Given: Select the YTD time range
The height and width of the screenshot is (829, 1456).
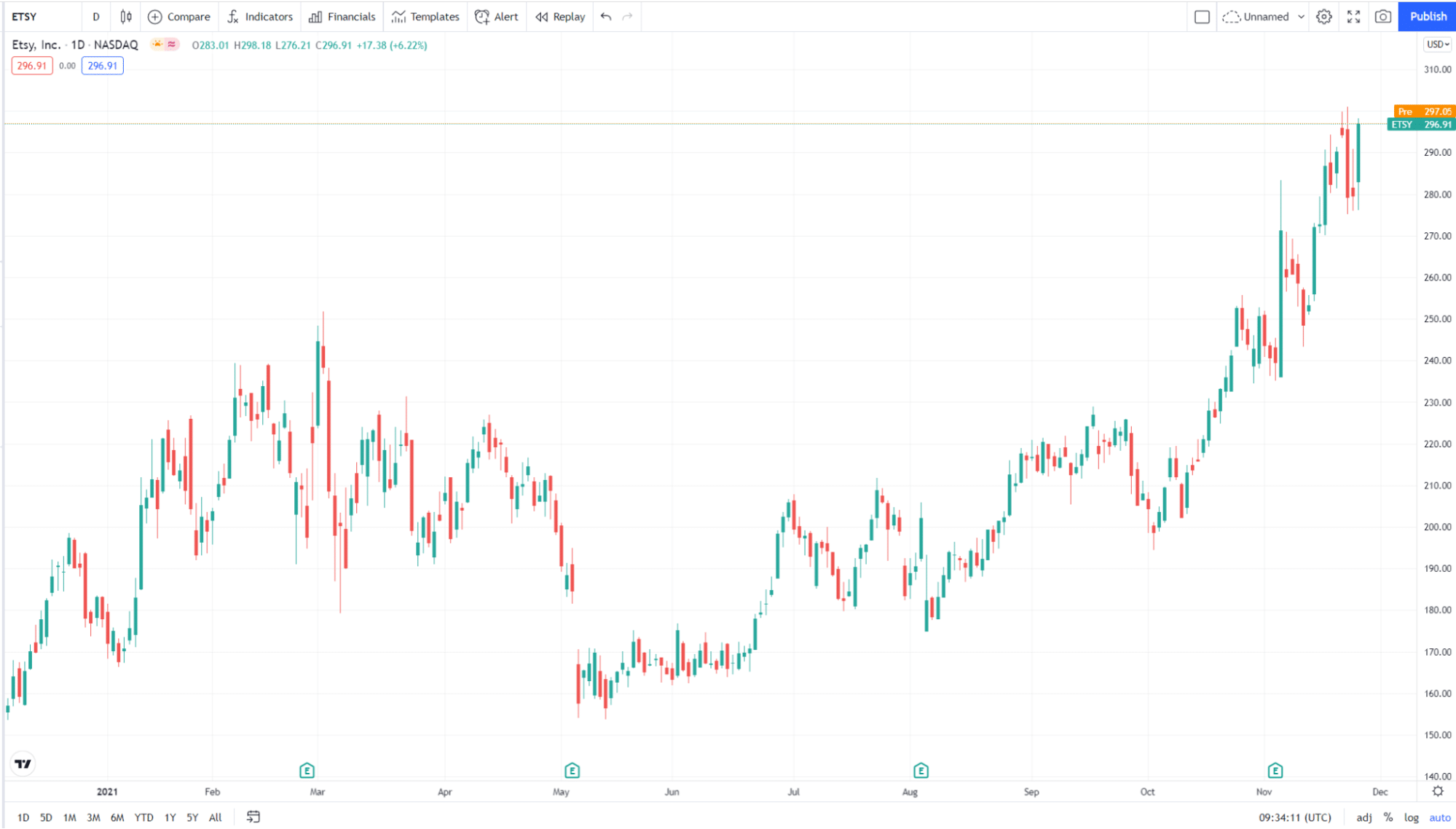Looking at the screenshot, I should pyautogui.click(x=143, y=817).
